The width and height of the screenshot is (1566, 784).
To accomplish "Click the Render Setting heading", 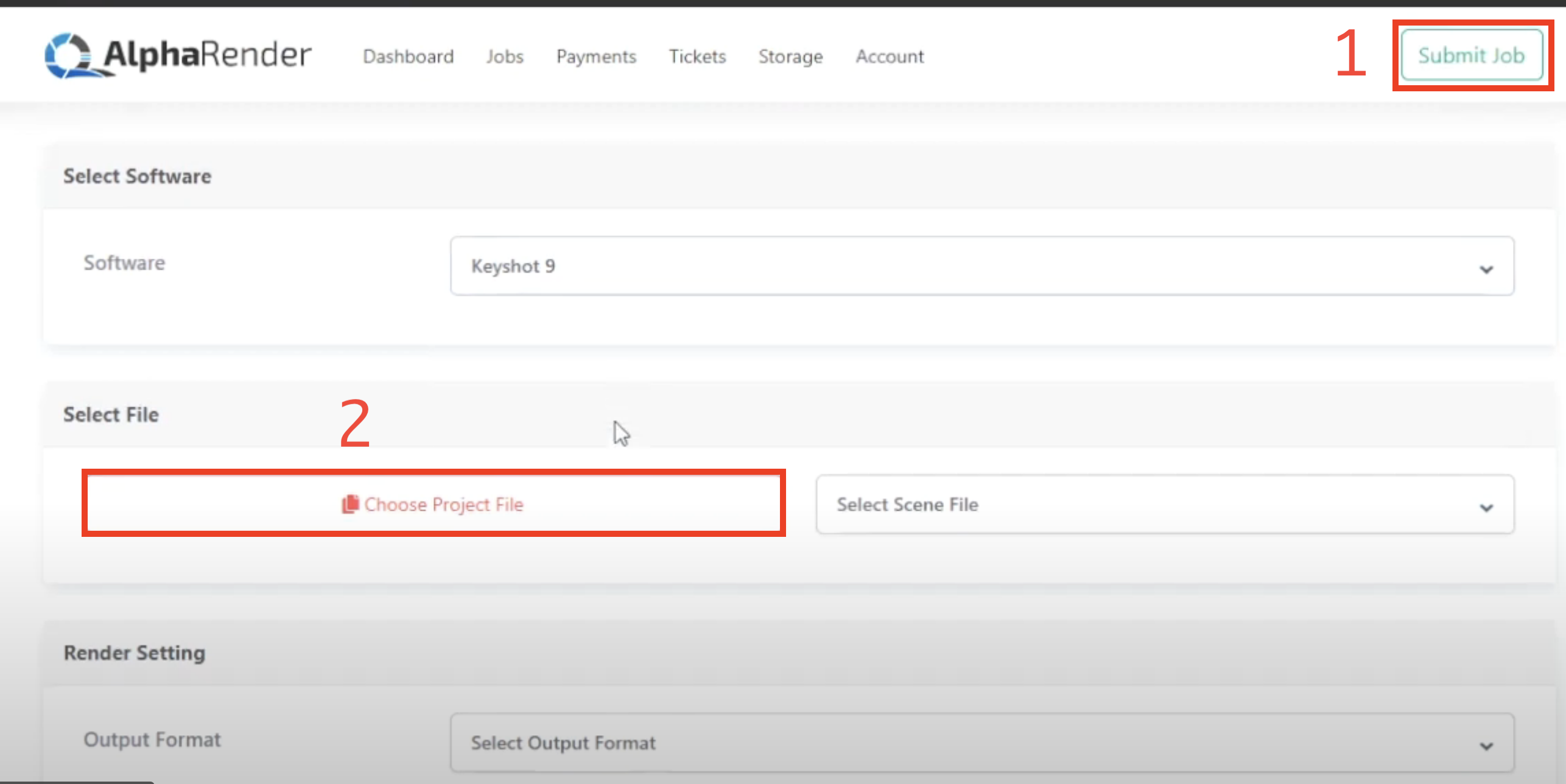I will click(135, 653).
